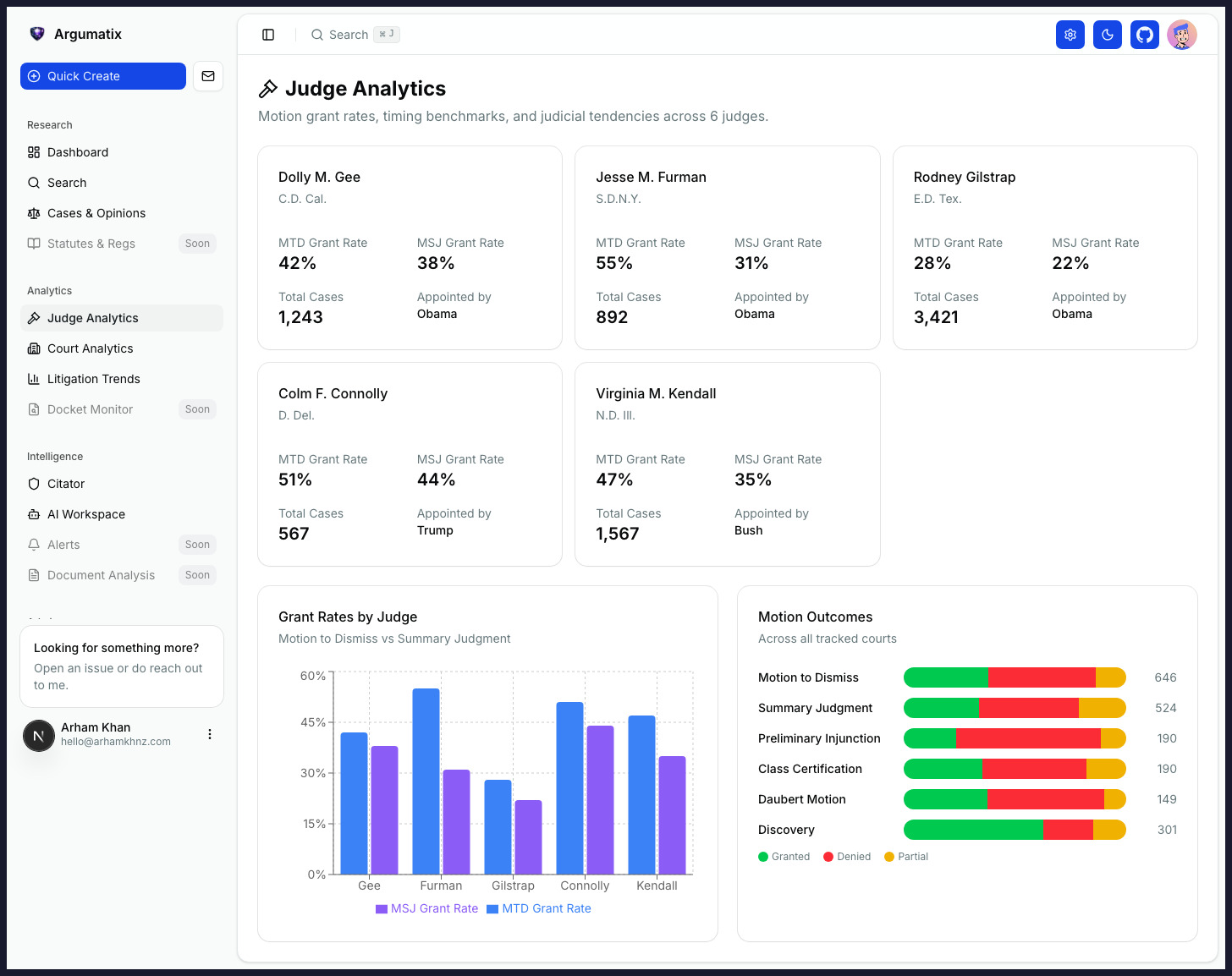Open the Cases & Opinions section
Screen dimensions: 1232x976
(96, 213)
